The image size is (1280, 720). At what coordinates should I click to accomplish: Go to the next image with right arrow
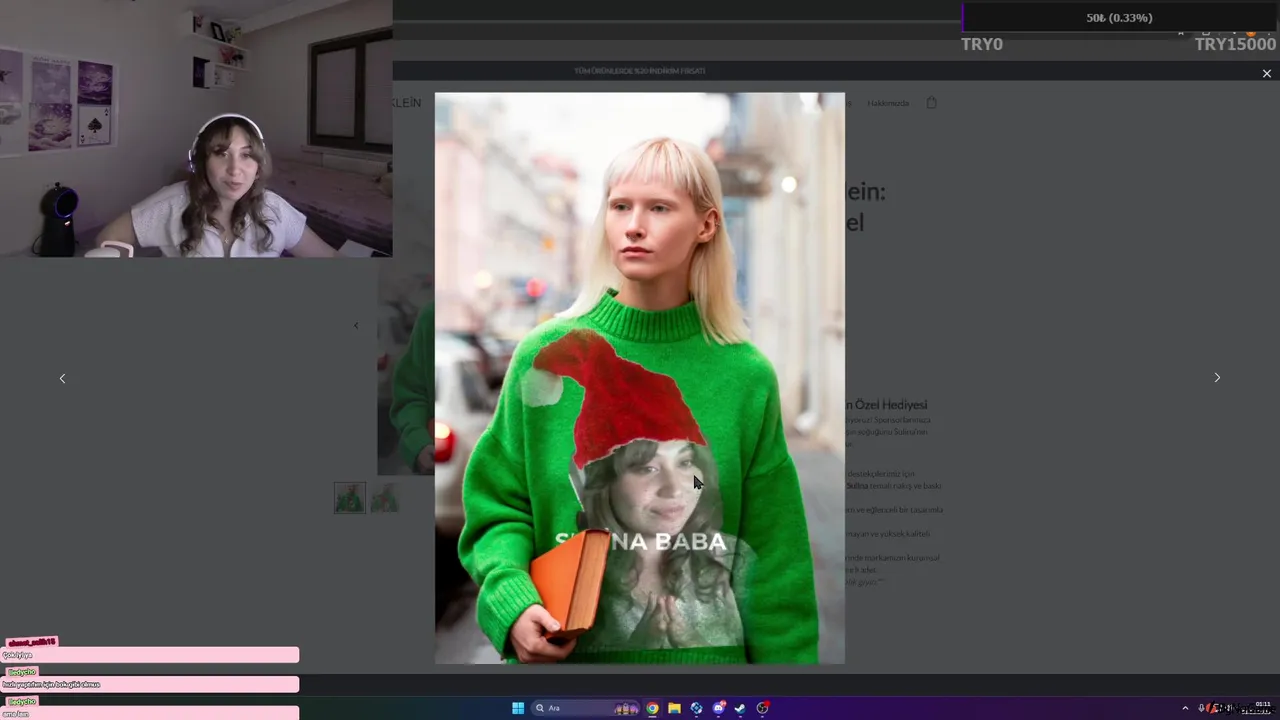(1217, 378)
